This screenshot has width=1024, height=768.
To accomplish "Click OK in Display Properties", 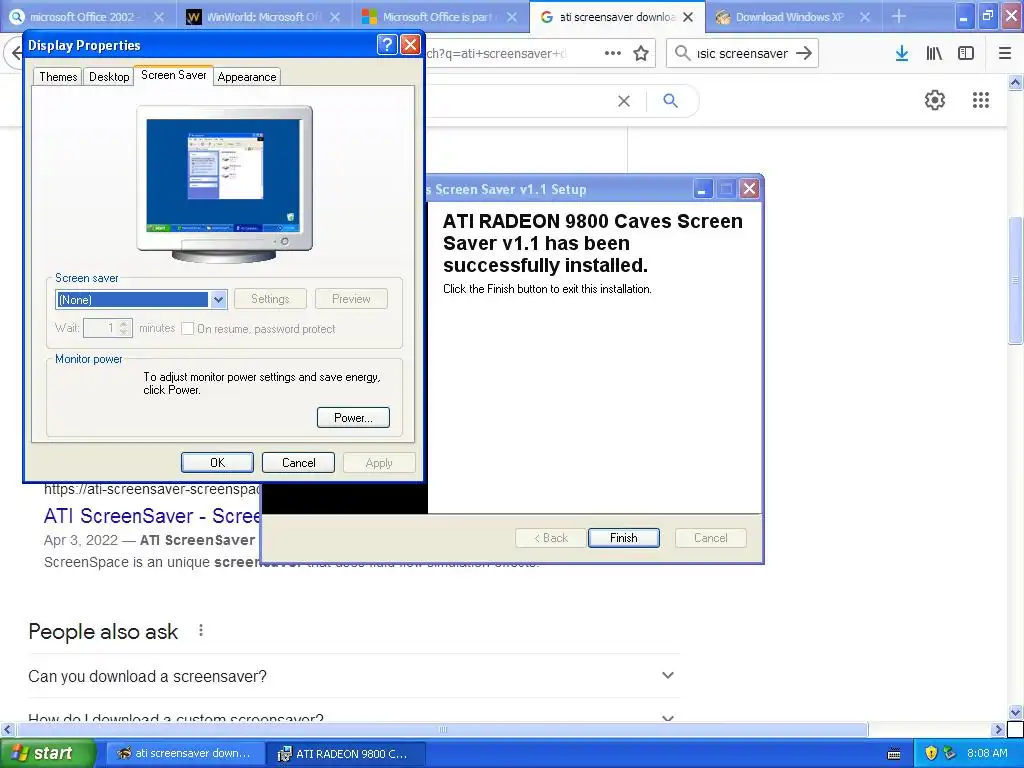I will click(217, 462).
